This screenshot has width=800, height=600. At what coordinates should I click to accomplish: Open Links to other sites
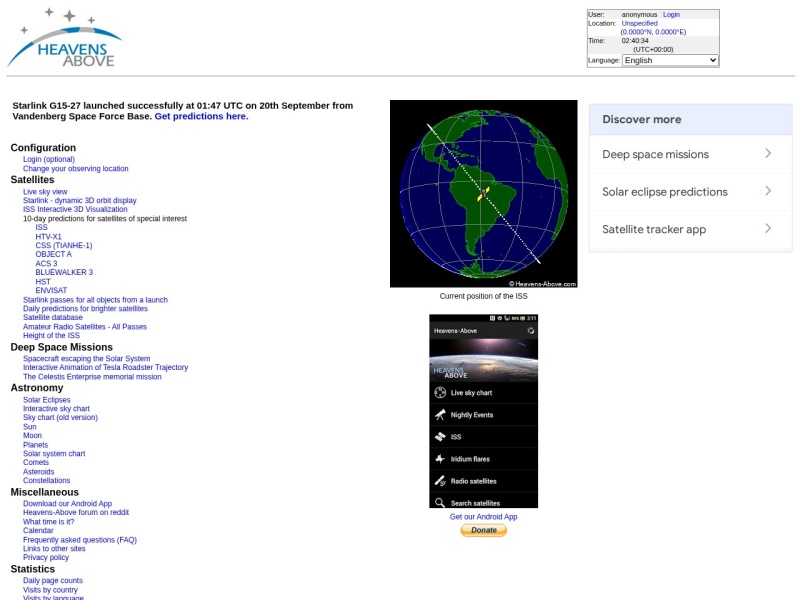[x=54, y=548]
